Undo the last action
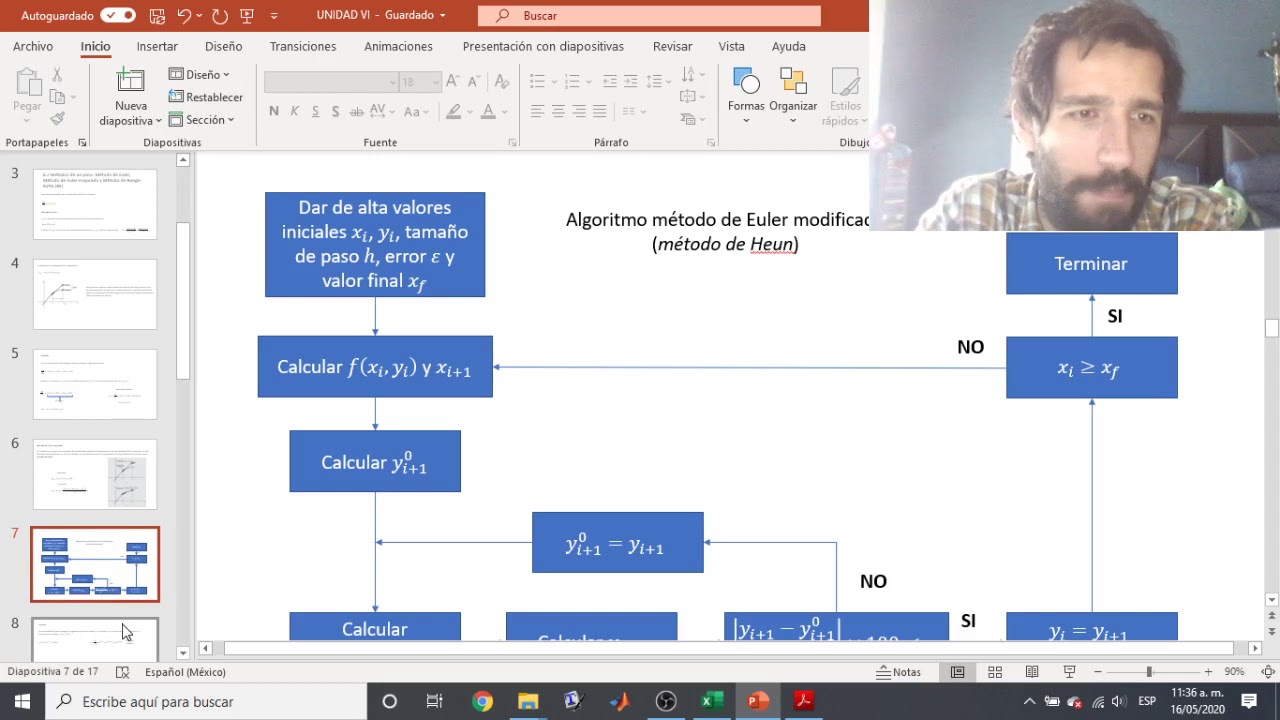Viewport: 1280px width, 720px height. (x=184, y=15)
